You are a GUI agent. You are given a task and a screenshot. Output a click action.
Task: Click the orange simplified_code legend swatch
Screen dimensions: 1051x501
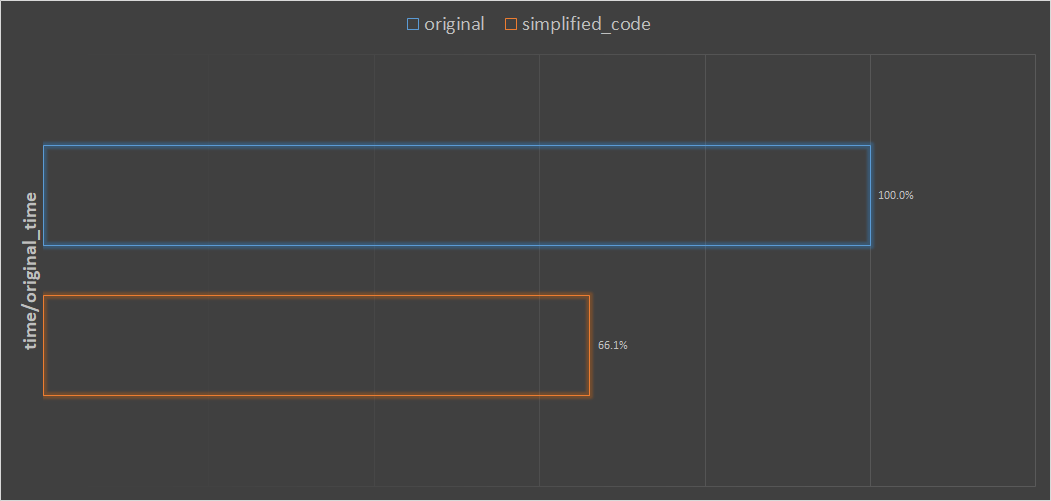pos(511,25)
